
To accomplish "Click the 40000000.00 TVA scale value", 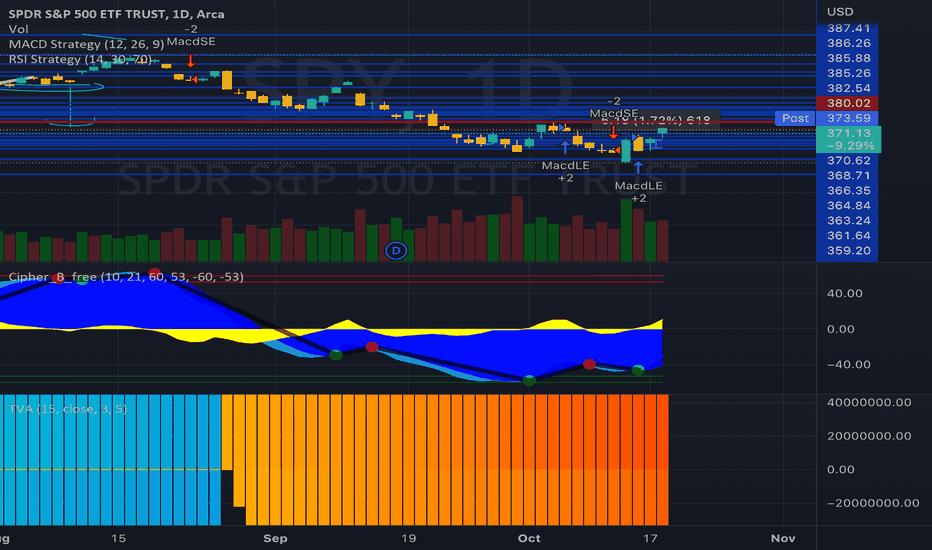I will [x=868, y=403].
